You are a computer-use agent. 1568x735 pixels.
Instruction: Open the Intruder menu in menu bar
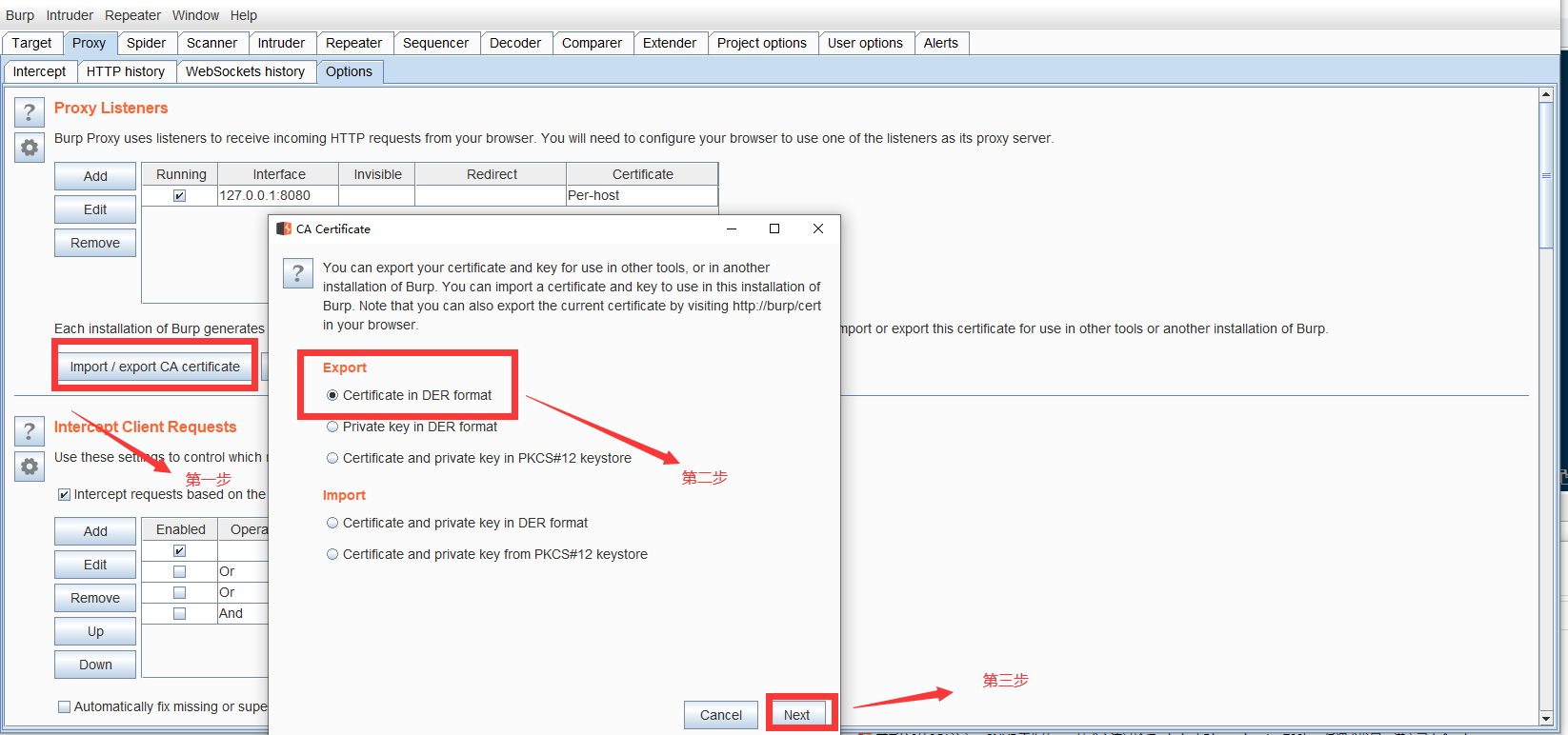(70, 15)
